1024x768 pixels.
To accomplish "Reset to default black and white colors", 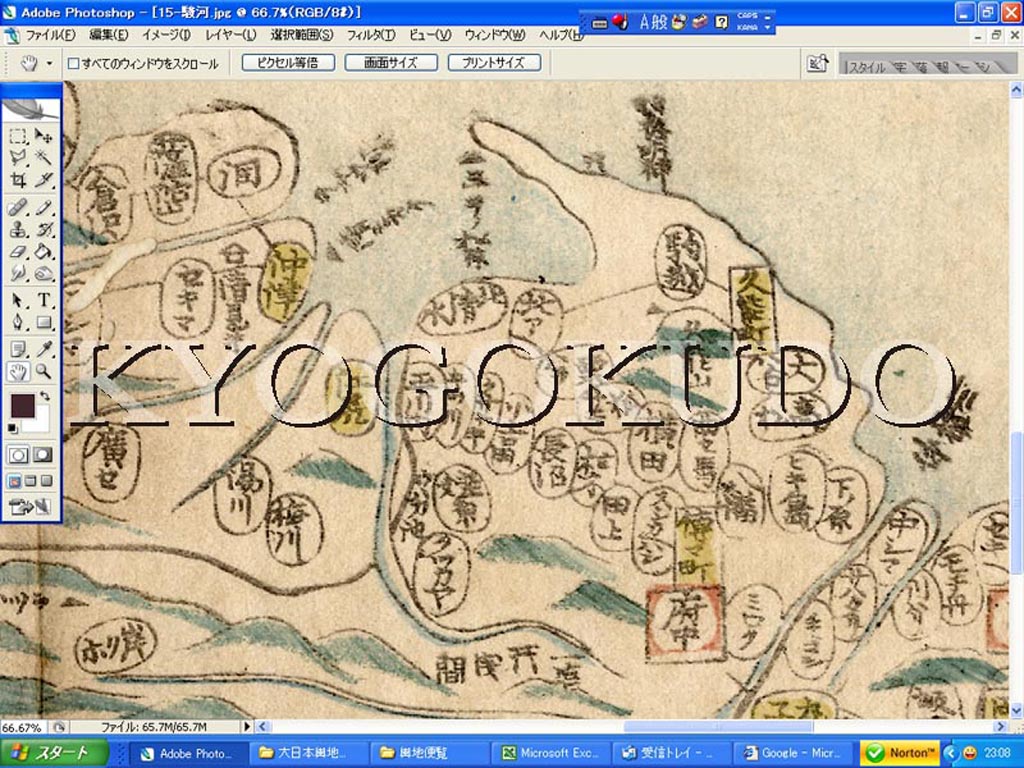I will (x=13, y=428).
